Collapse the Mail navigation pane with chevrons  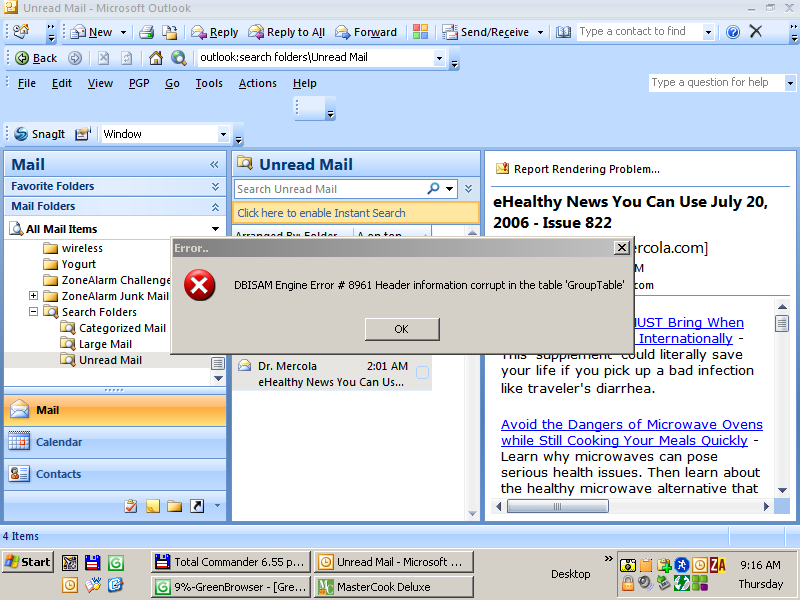point(214,165)
